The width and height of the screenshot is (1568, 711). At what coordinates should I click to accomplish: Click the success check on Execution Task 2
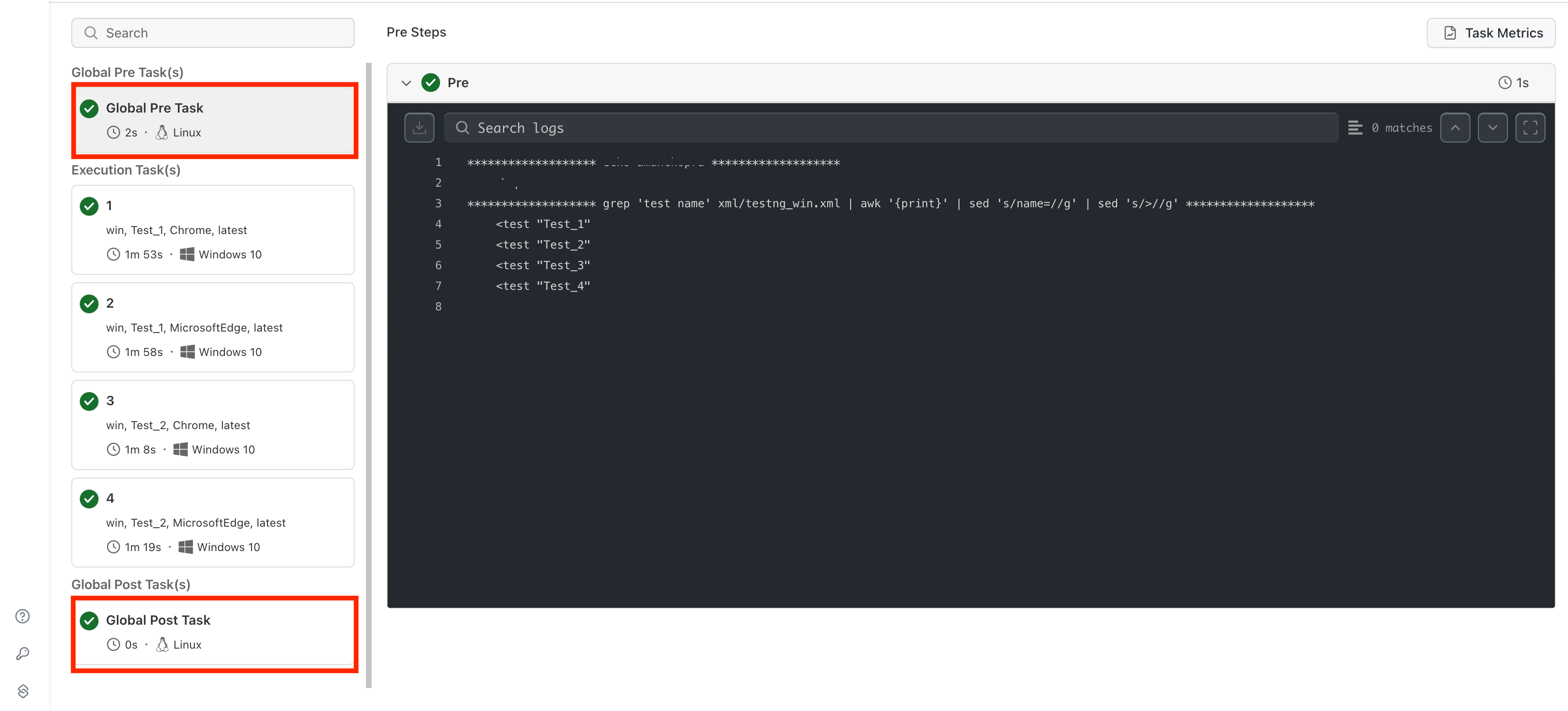pos(89,303)
